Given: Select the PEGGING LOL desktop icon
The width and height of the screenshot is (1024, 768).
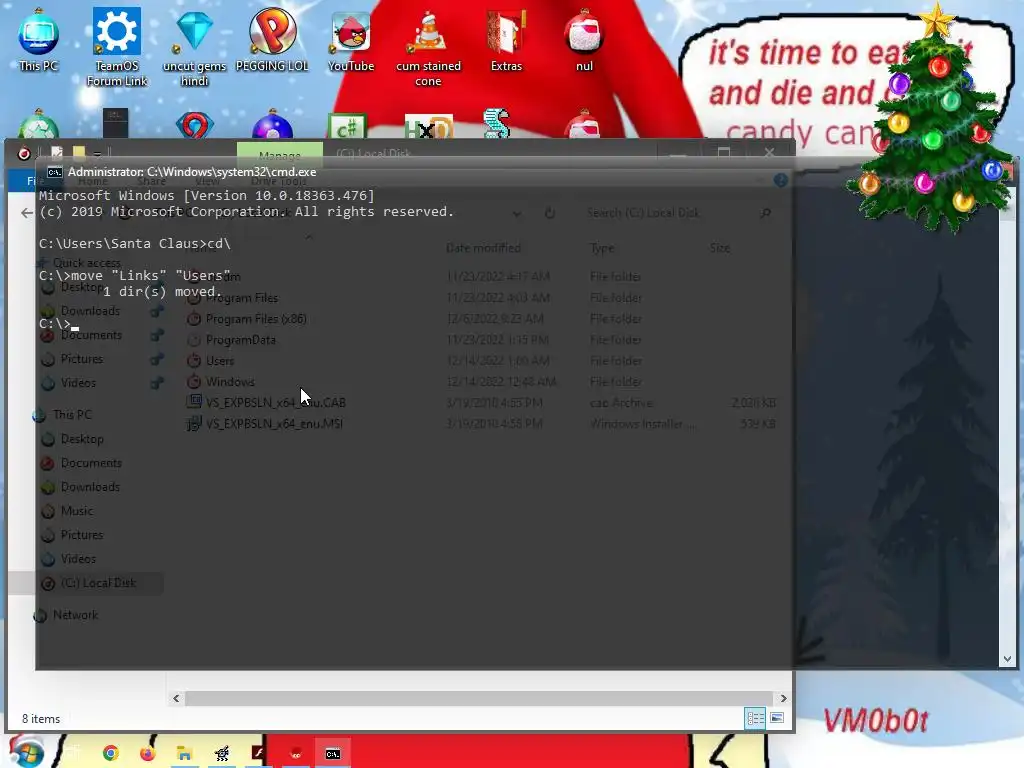Looking at the screenshot, I should 272,39.
